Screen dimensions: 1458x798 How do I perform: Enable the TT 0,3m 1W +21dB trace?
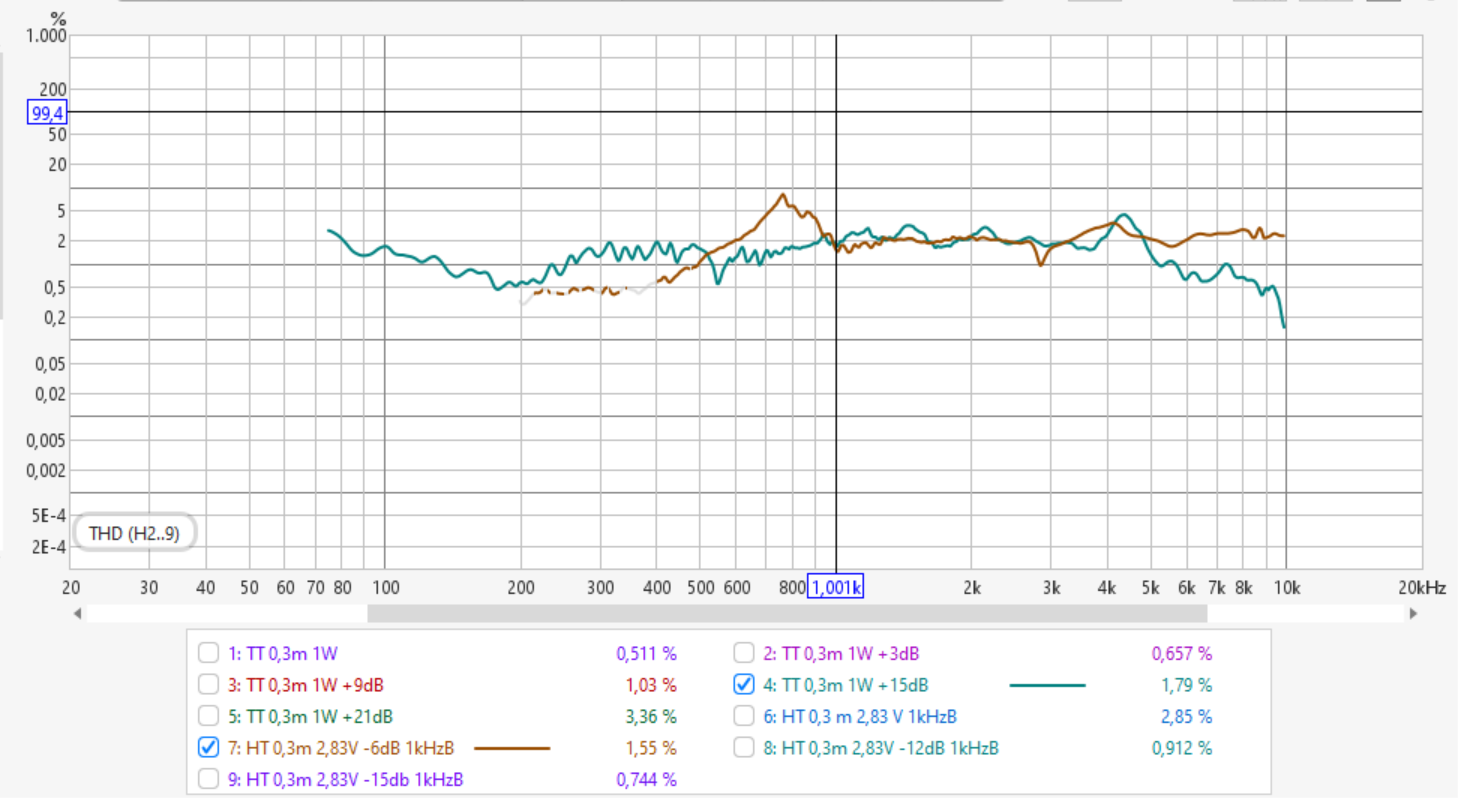(x=208, y=716)
